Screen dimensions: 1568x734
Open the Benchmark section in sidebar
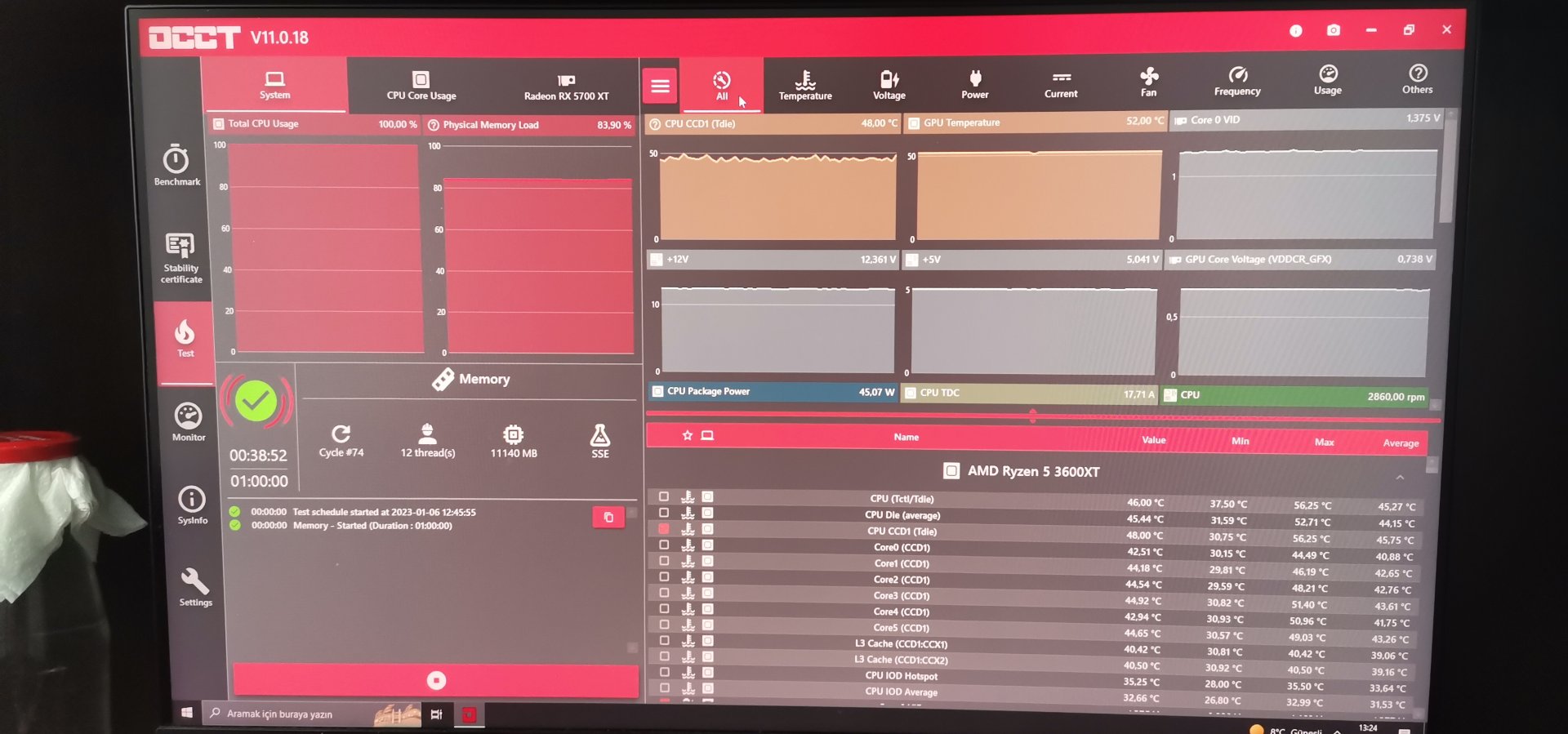coord(176,165)
